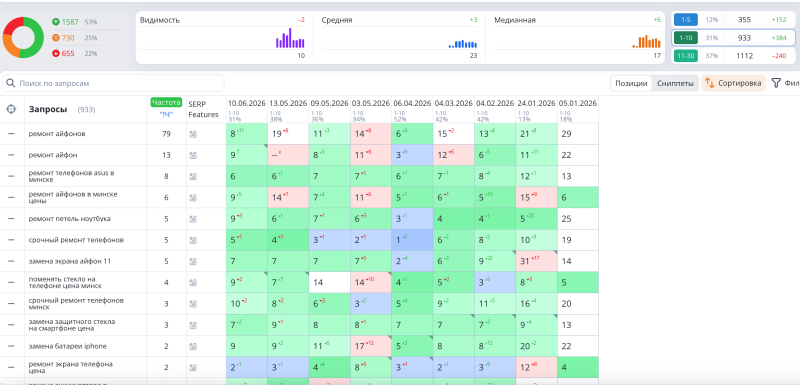Click the blue Средняя bar chart
The height and width of the screenshot is (385, 800).
click(x=463, y=44)
